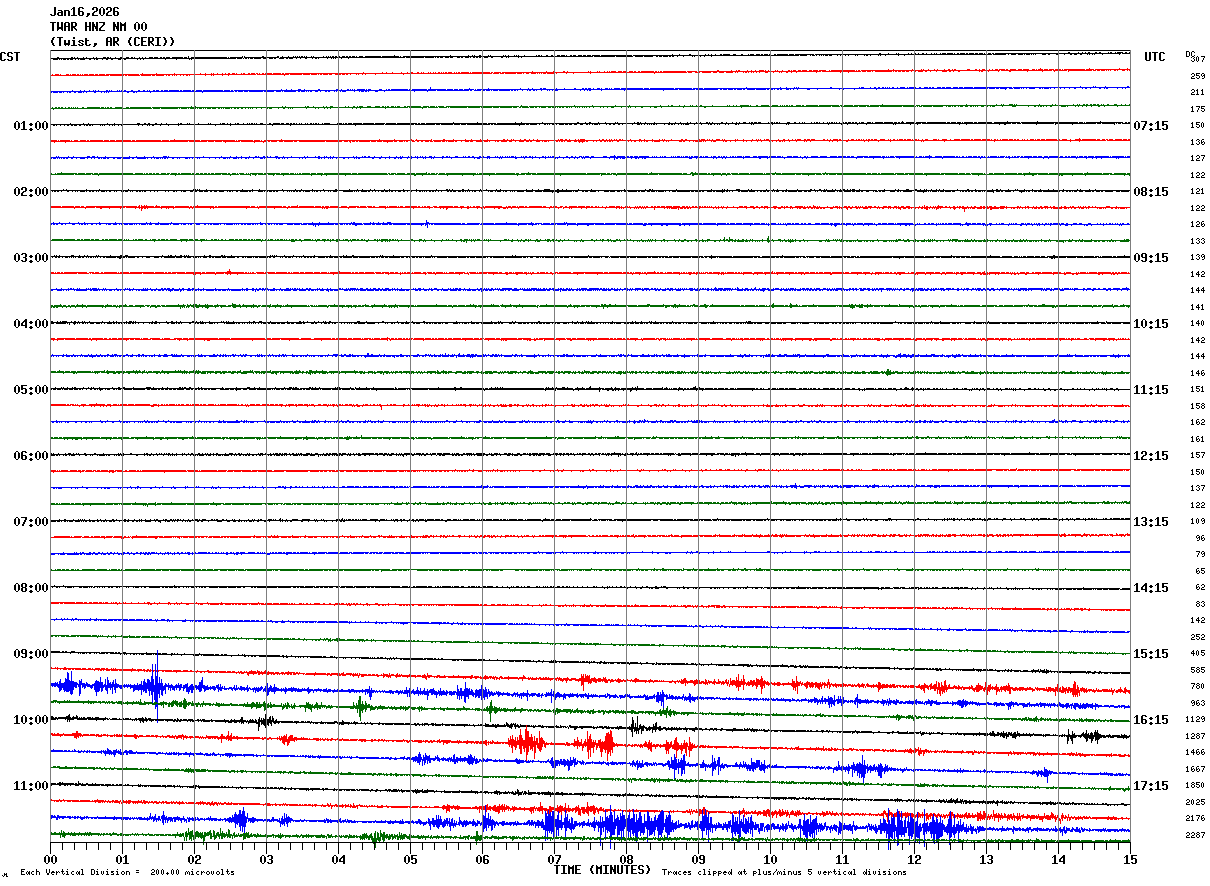Select the 07:00 CST time label

[x=31, y=522]
